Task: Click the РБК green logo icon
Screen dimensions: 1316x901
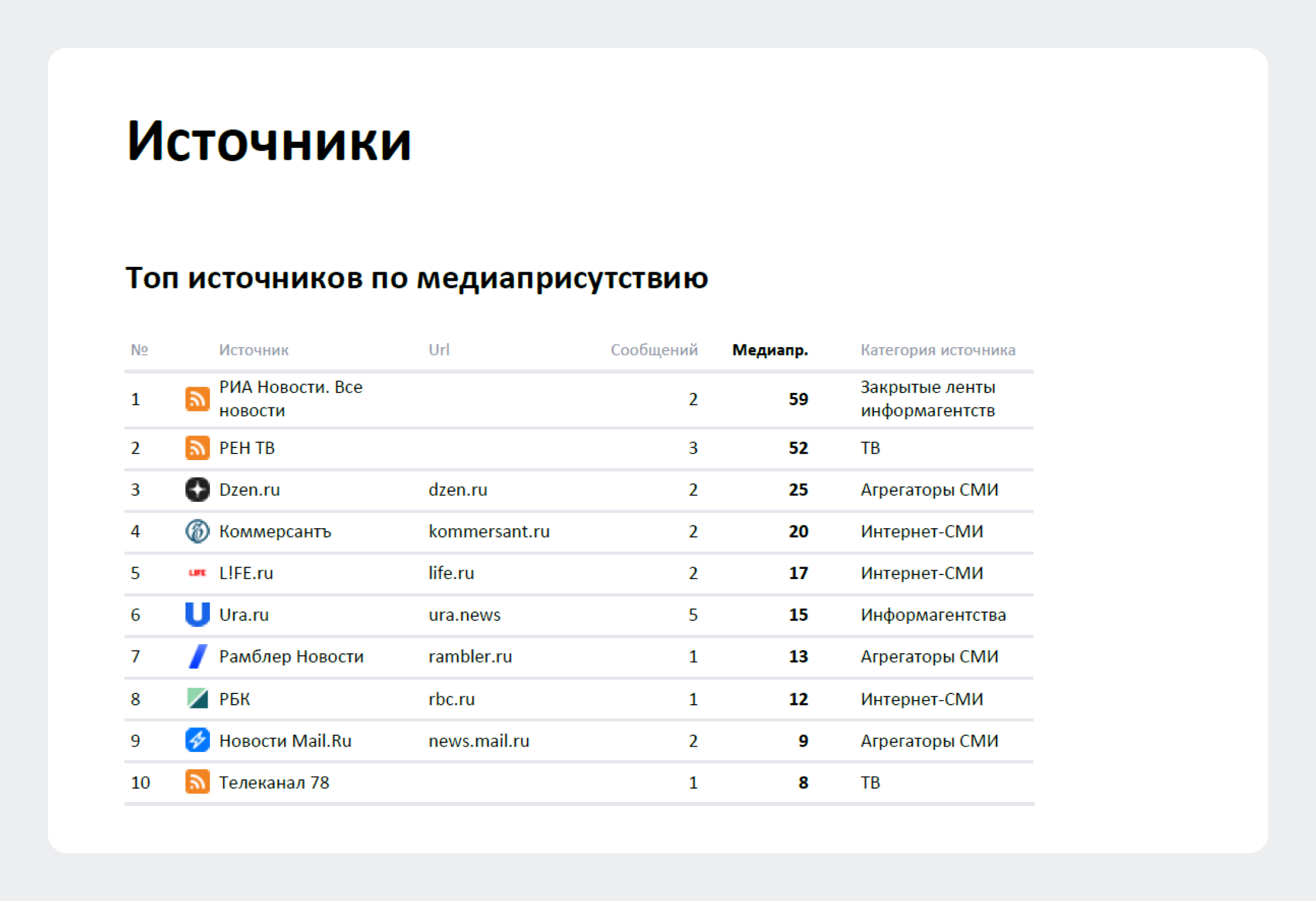Action: click(x=197, y=698)
